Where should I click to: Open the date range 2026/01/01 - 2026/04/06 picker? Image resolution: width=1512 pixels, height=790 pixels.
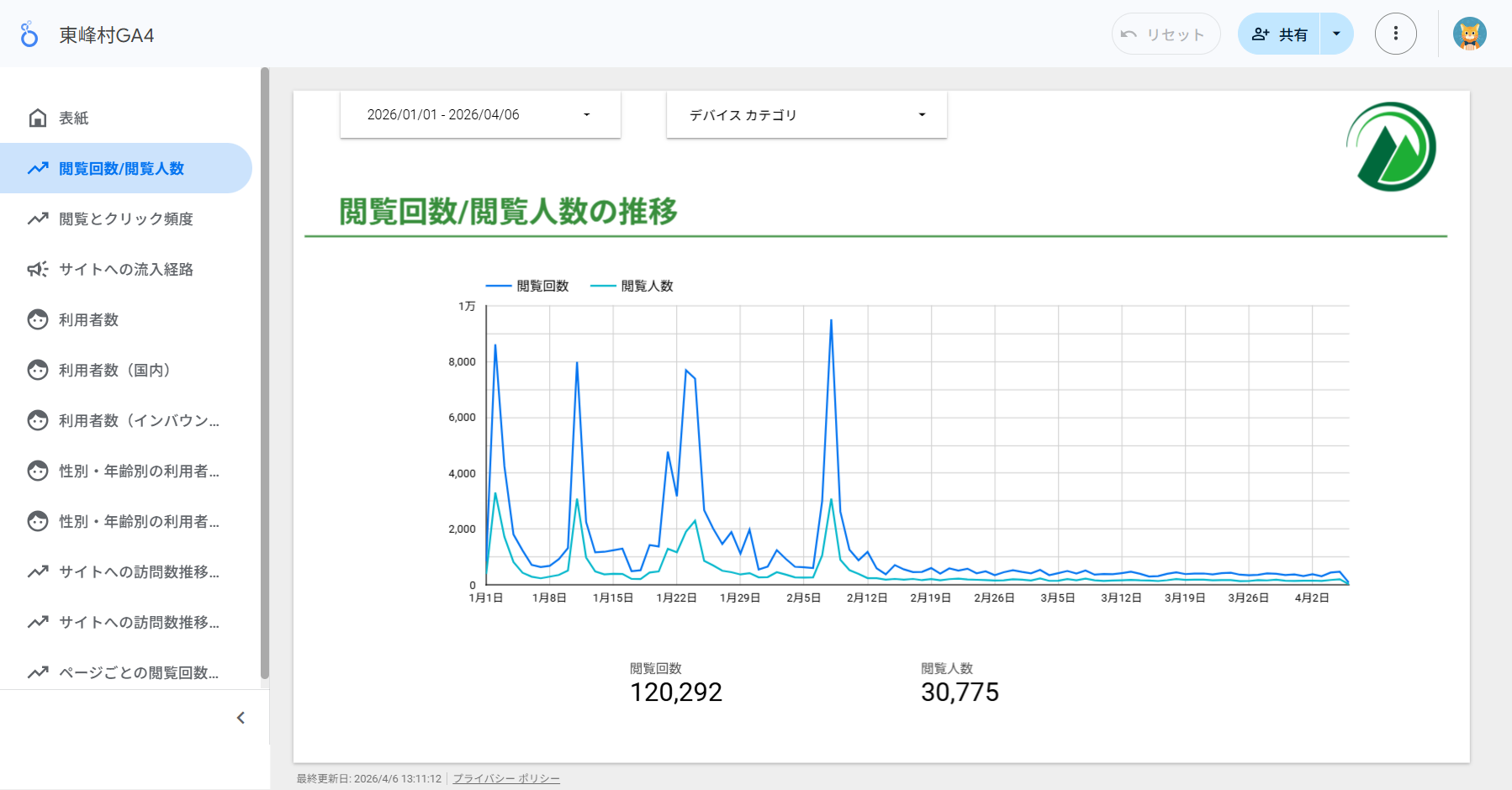(x=479, y=115)
